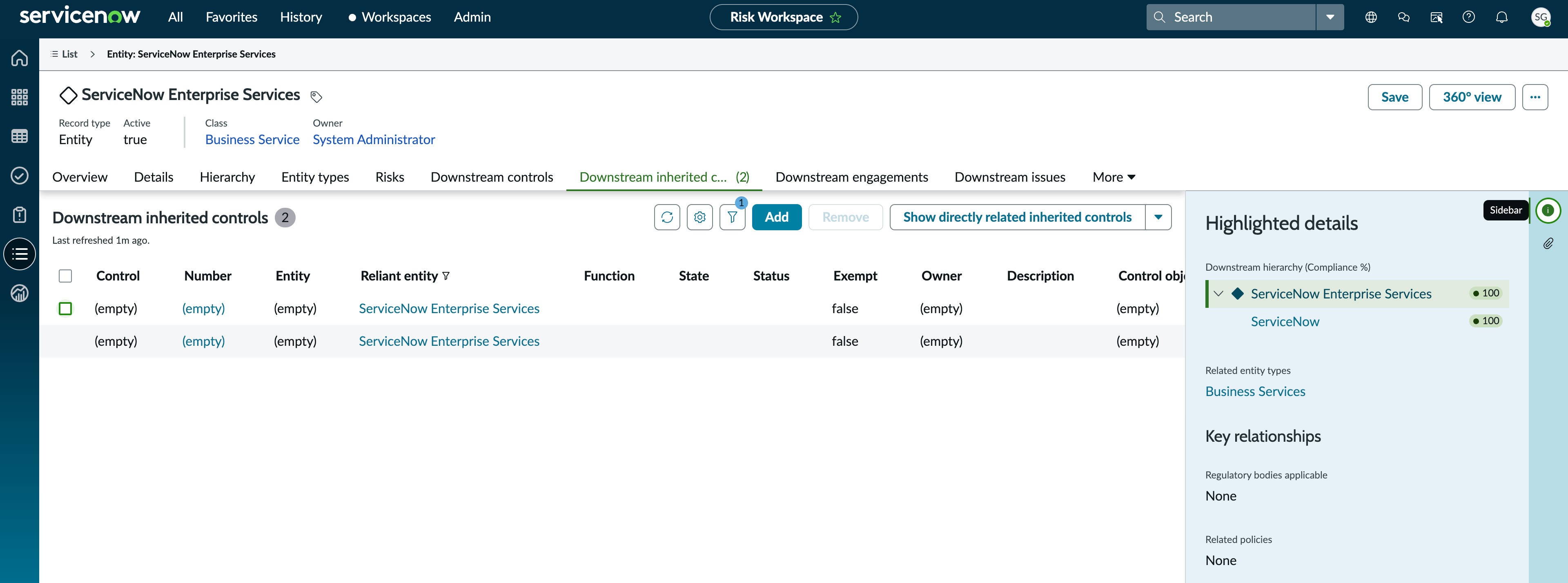Screen dimensions: 1568x583
Task: Click Show directly related inherited controls
Action: (x=1017, y=217)
